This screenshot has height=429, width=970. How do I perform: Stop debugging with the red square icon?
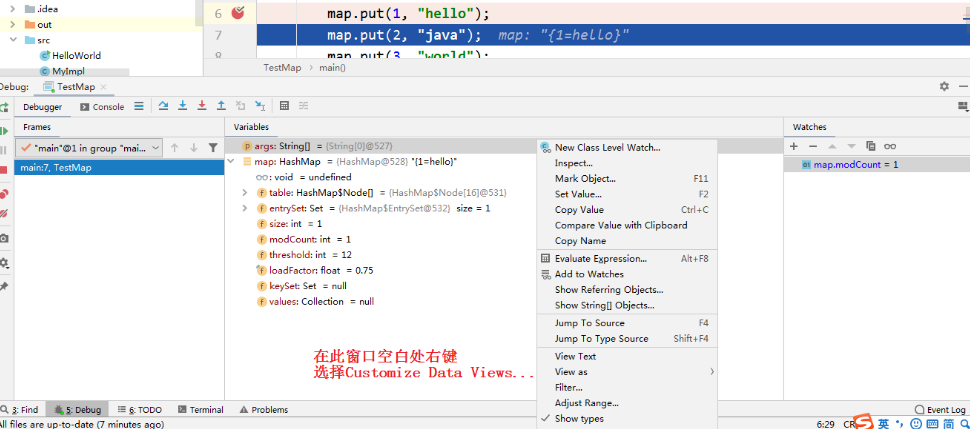pyautogui.click(x=4, y=170)
